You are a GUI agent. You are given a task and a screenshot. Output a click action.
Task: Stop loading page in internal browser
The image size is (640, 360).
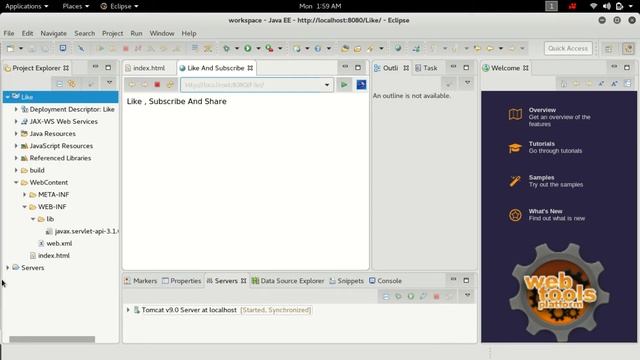click(x=157, y=84)
